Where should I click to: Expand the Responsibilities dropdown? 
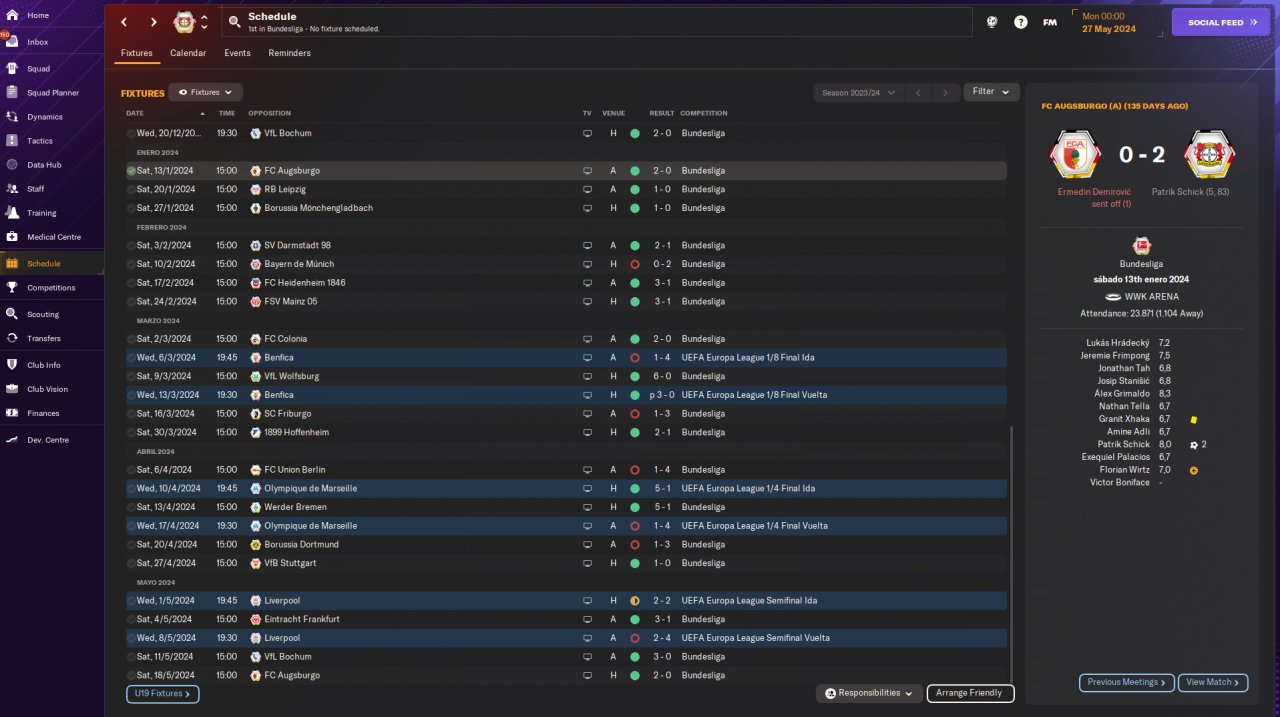point(869,693)
